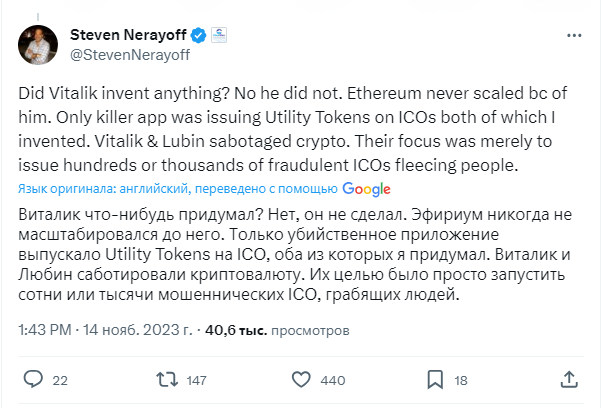Click the reply count 22
Image resolution: width=601 pixels, height=408 pixels.
[x=59, y=381]
